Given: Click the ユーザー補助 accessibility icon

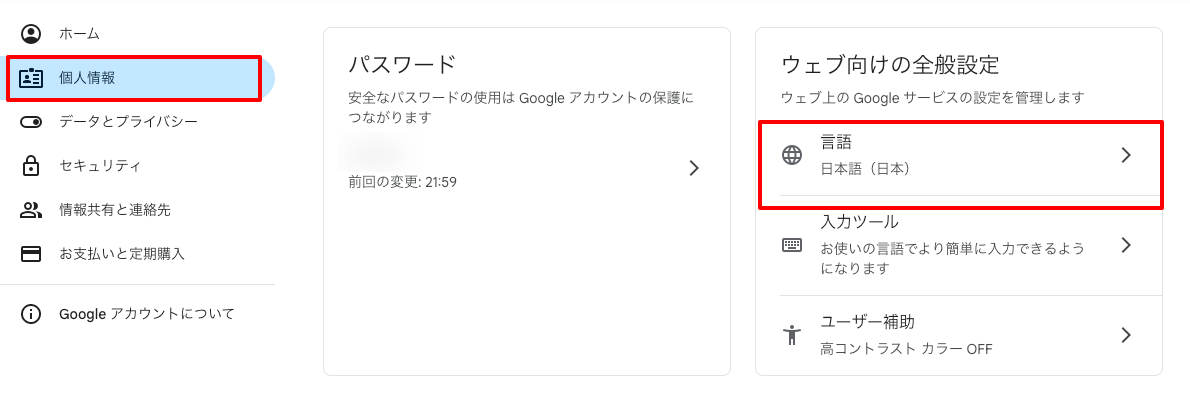Looking at the screenshot, I should (792, 335).
